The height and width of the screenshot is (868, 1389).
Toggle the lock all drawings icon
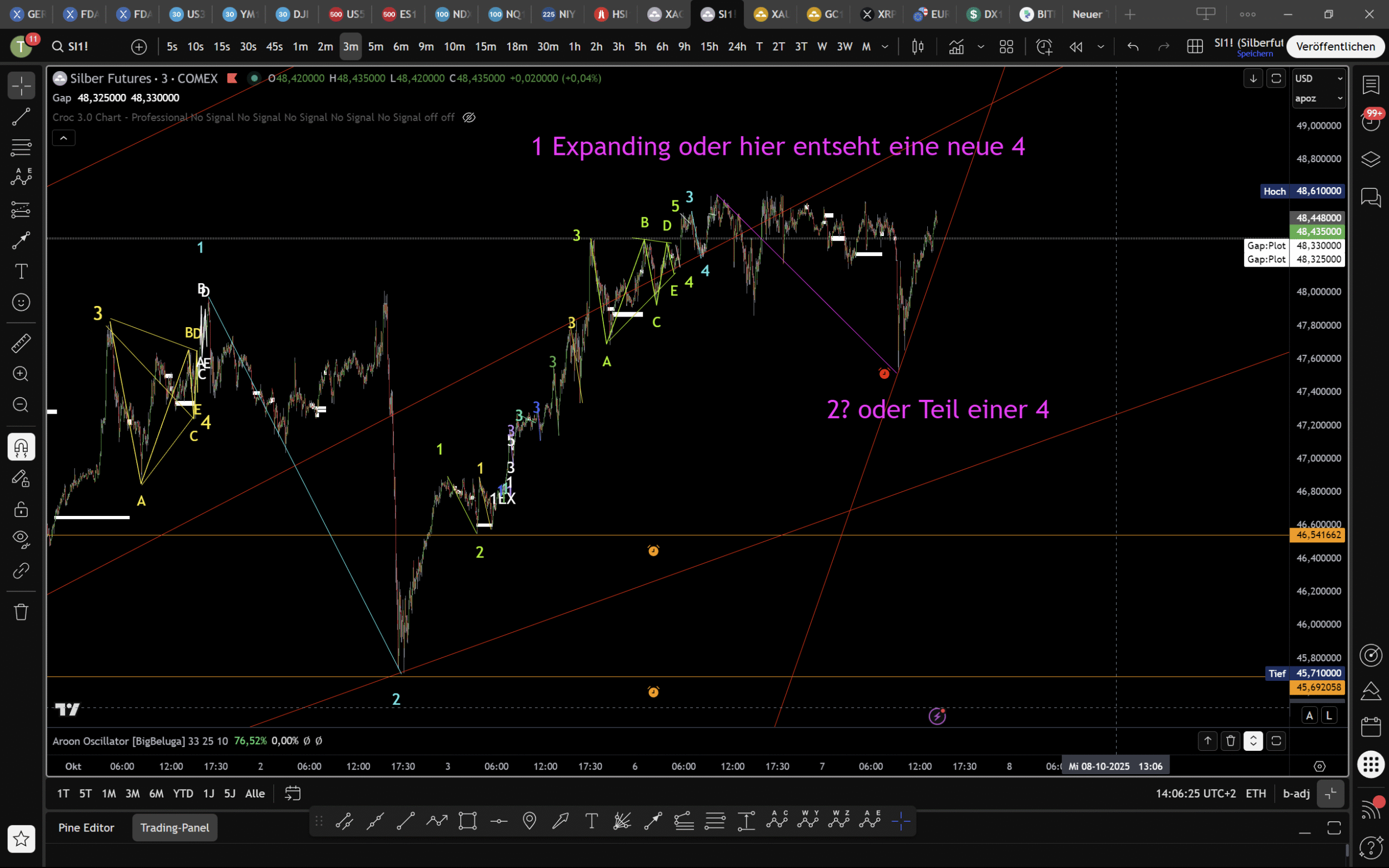point(21,509)
